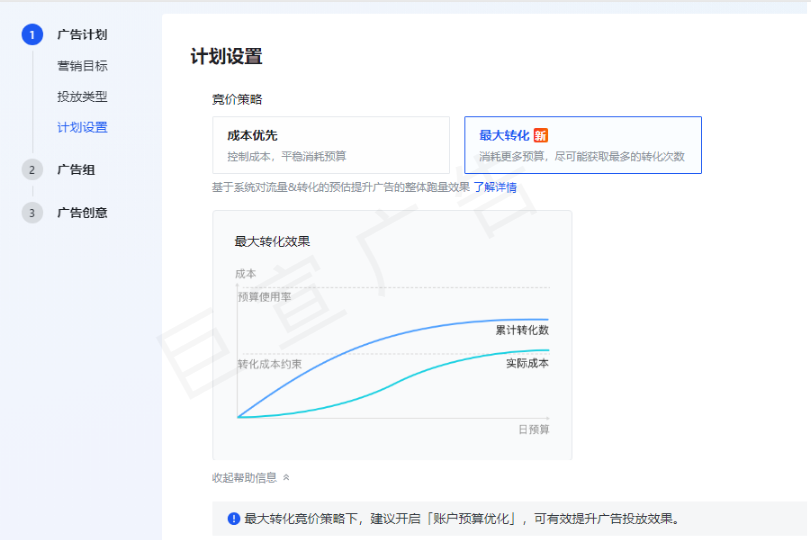
Task: Go to 投放类型 section
Action: click(x=82, y=97)
